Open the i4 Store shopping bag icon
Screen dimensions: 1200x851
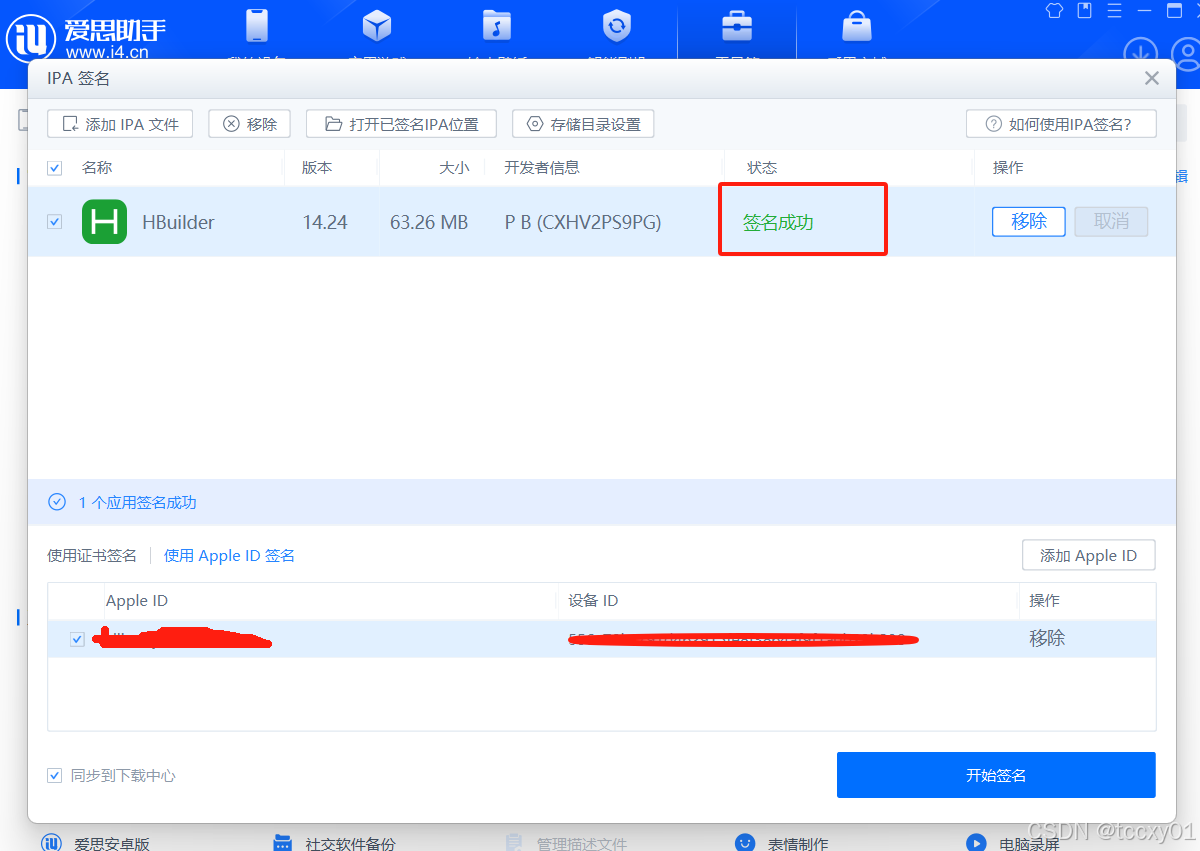coord(857,26)
